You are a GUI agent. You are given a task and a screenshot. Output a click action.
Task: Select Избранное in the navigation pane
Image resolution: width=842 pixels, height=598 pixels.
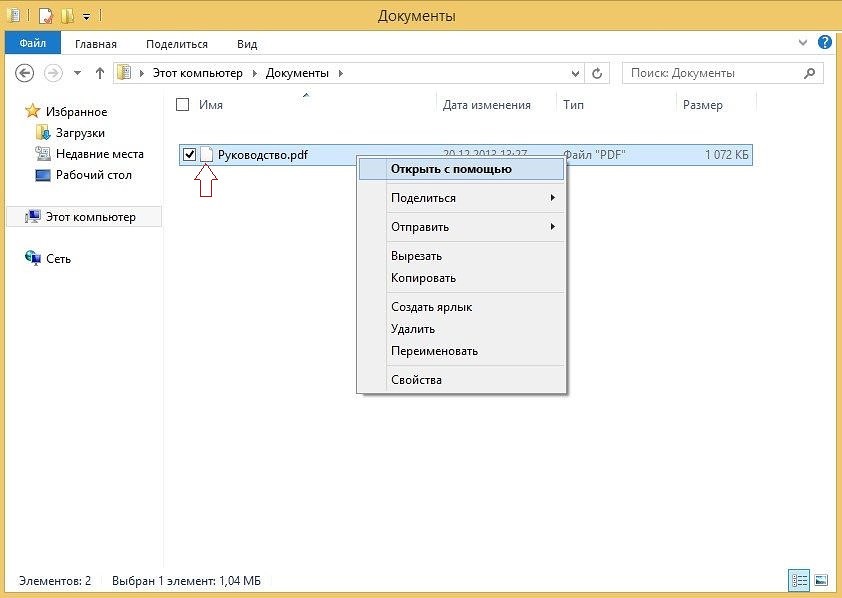(x=76, y=112)
